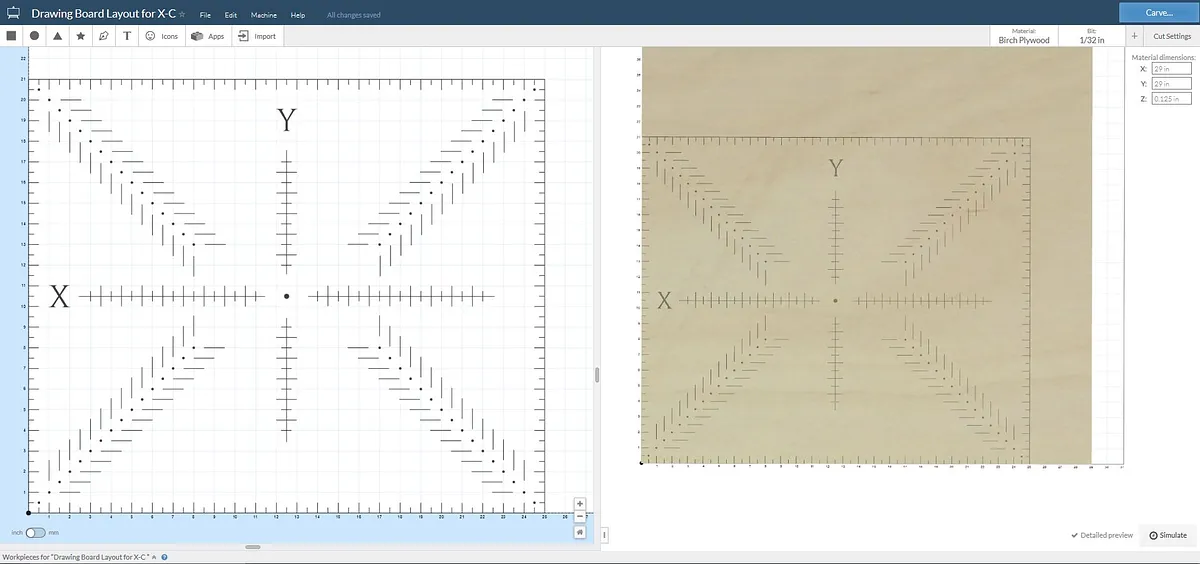Screen dimensions: 1200x564
Task: Select the Text tool
Action: pos(128,35)
